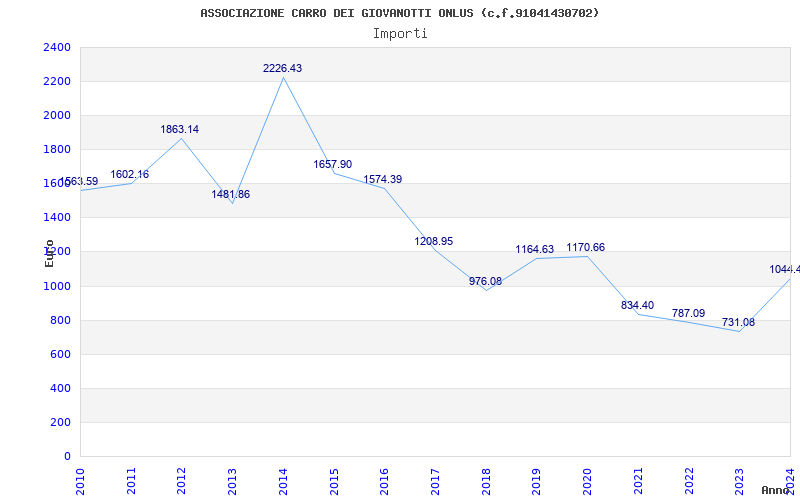The image size is (800, 500).
Task: Click the y-axis tick 600
Action: pyautogui.click(x=60, y=355)
